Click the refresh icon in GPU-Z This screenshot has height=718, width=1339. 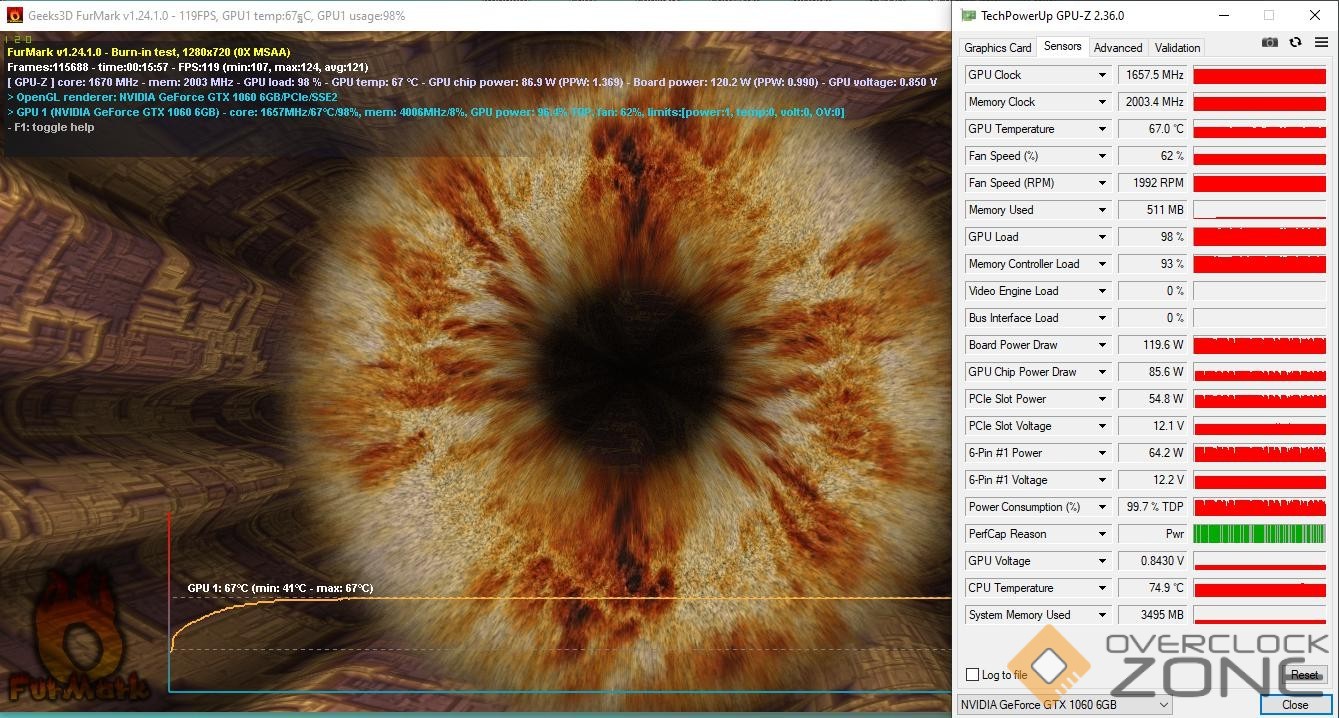coord(1295,43)
